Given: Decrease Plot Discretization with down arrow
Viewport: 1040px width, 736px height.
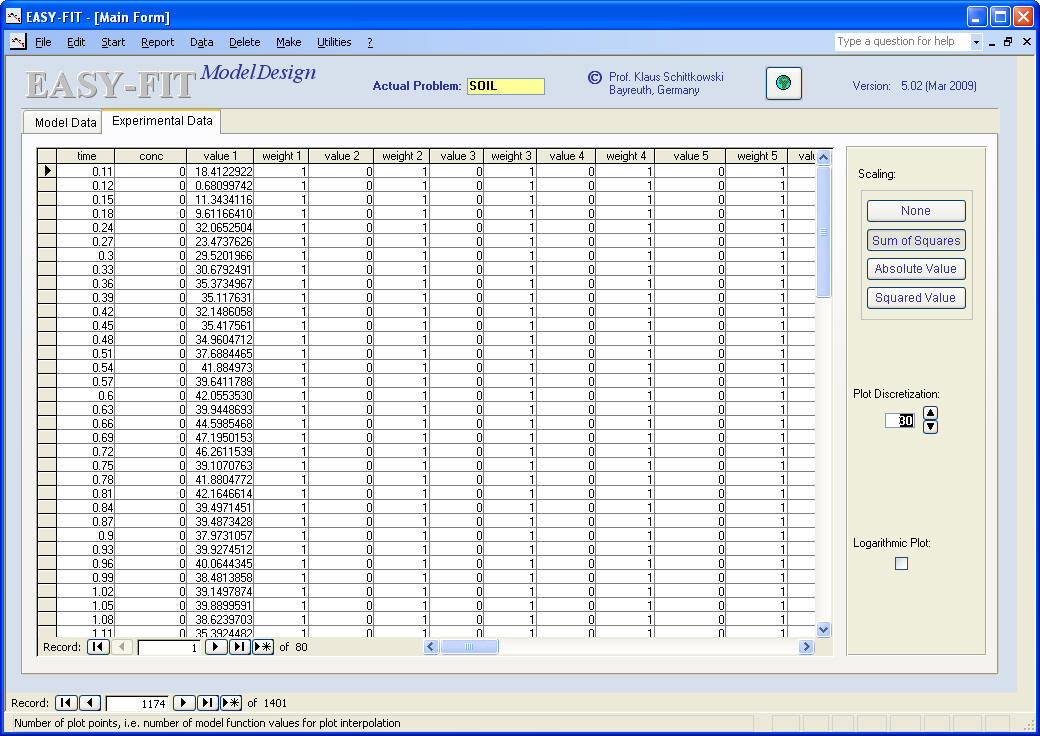Looking at the screenshot, I should tap(930, 427).
